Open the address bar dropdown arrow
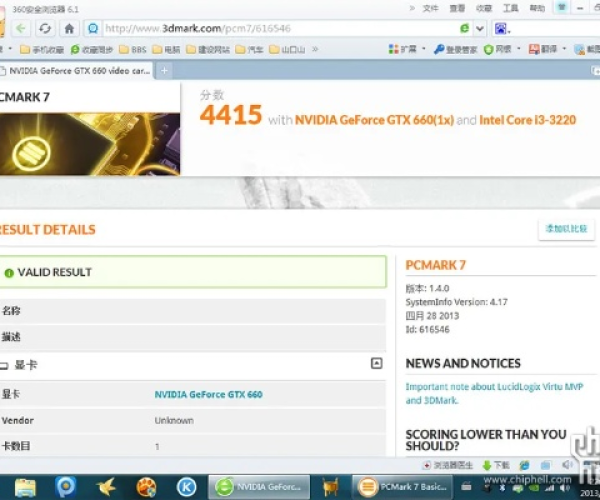This screenshot has width=600, height=500. tap(480, 28)
